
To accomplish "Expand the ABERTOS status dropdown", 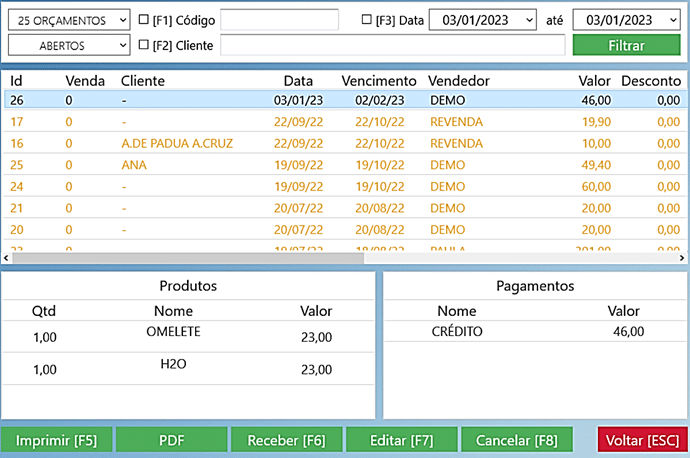I will [68, 45].
